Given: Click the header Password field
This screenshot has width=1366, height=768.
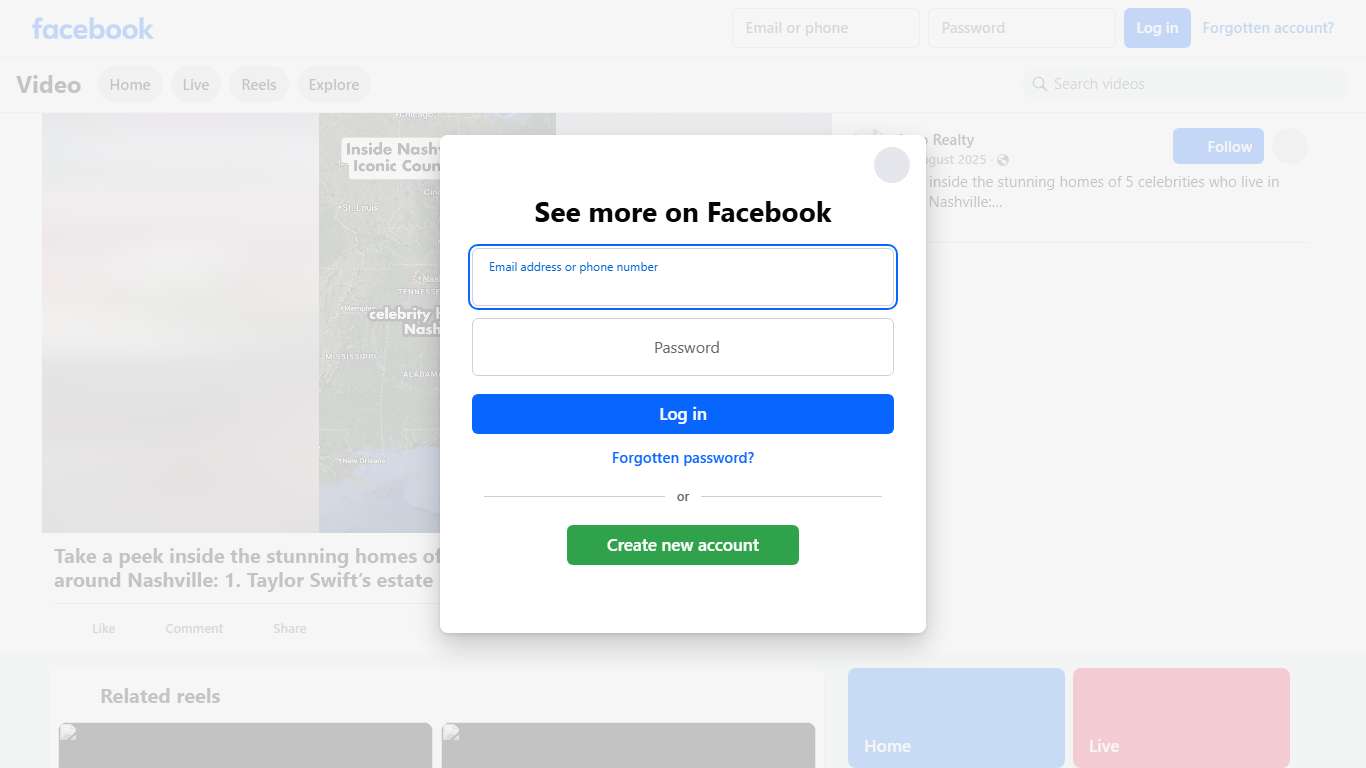Looking at the screenshot, I should pos(1022,28).
